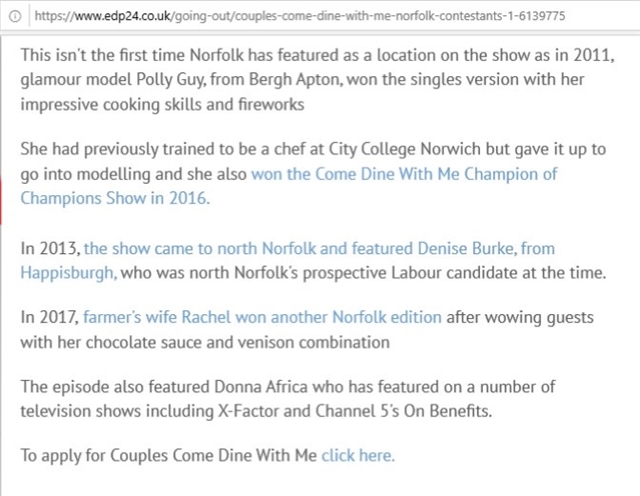The height and width of the screenshot is (496, 640).
Task: Follow the farmer's wife Rachel Norfolk edition link
Action: (262, 317)
